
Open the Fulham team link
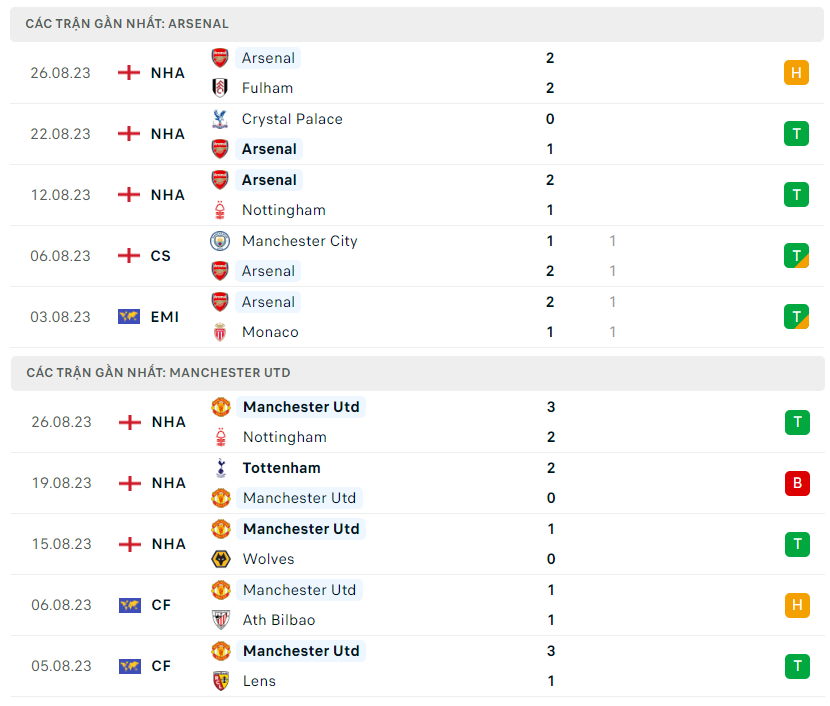click(267, 88)
